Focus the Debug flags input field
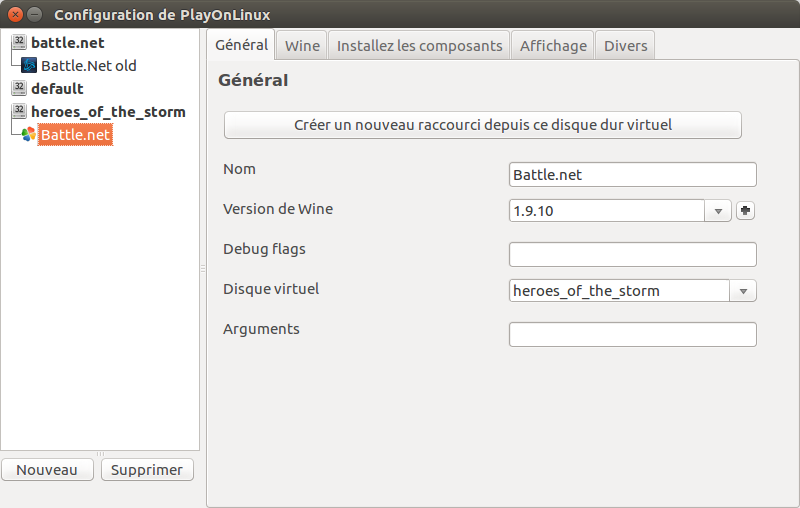Image resolution: width=800 pixels, height=508 pixels. click(633, 255)
